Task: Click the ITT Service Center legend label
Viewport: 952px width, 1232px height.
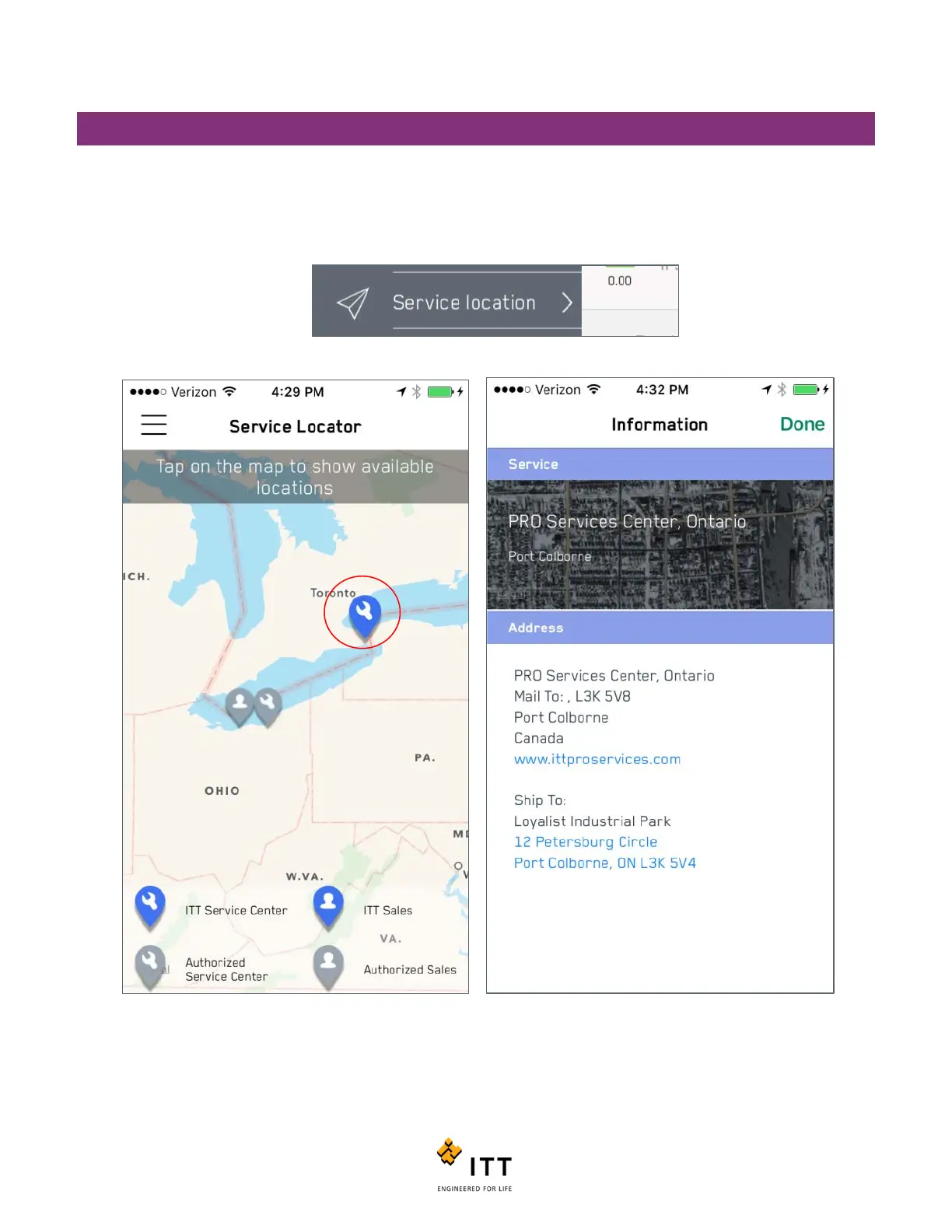Action: [x=236, y=910]
